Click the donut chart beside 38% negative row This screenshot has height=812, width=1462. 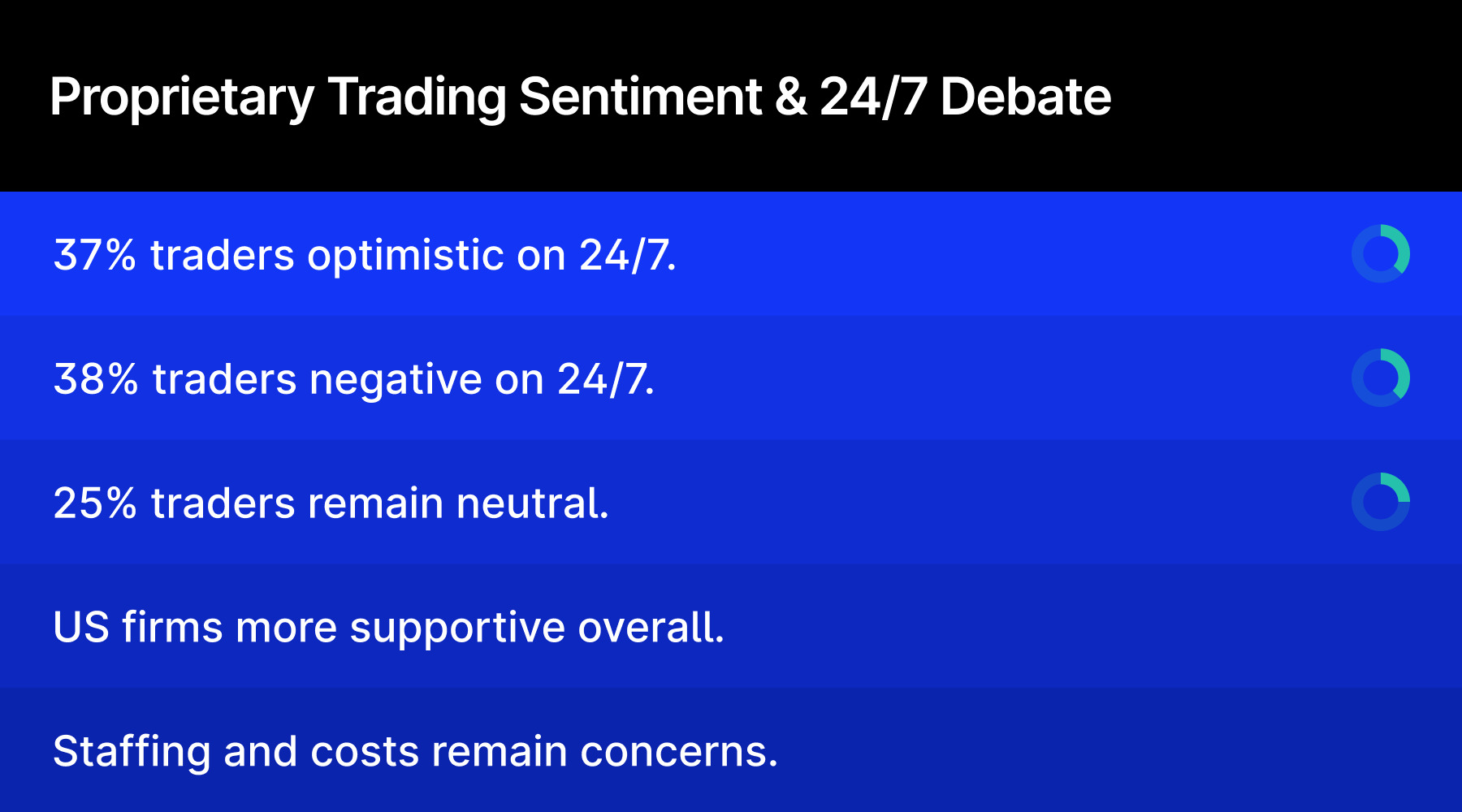tap(1380, 378)
